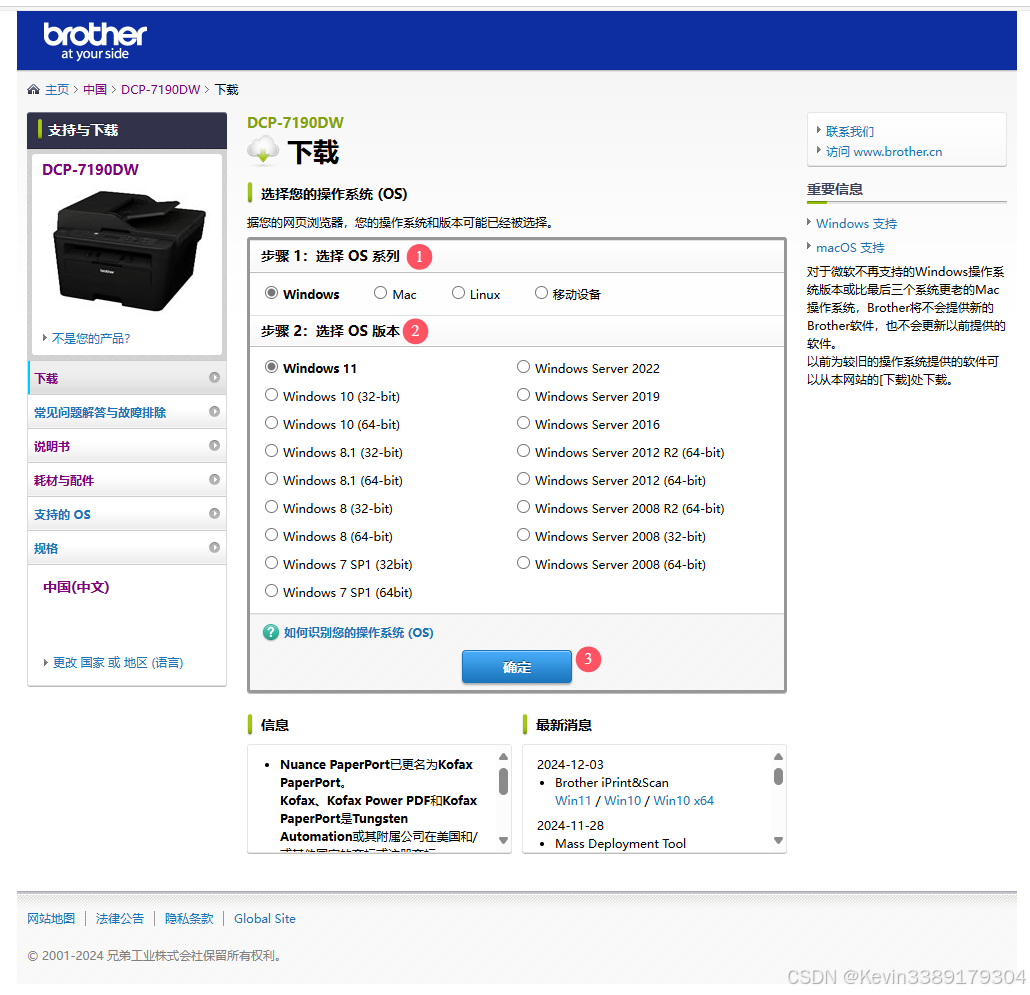
Task: Click 更改 国家 或 地区 (语言) link
Action: pos(118,663)
